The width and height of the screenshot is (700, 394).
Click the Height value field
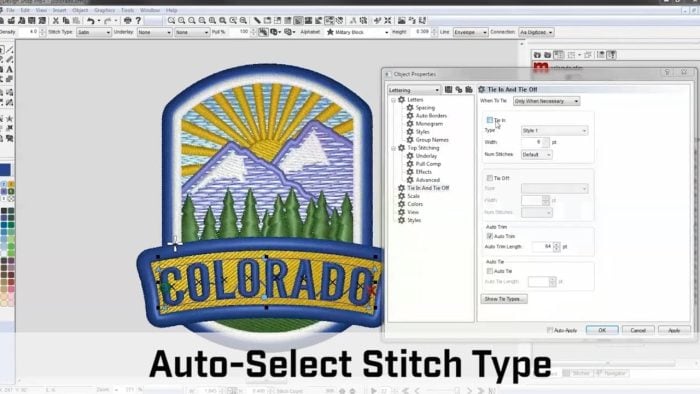coord(421,32)
